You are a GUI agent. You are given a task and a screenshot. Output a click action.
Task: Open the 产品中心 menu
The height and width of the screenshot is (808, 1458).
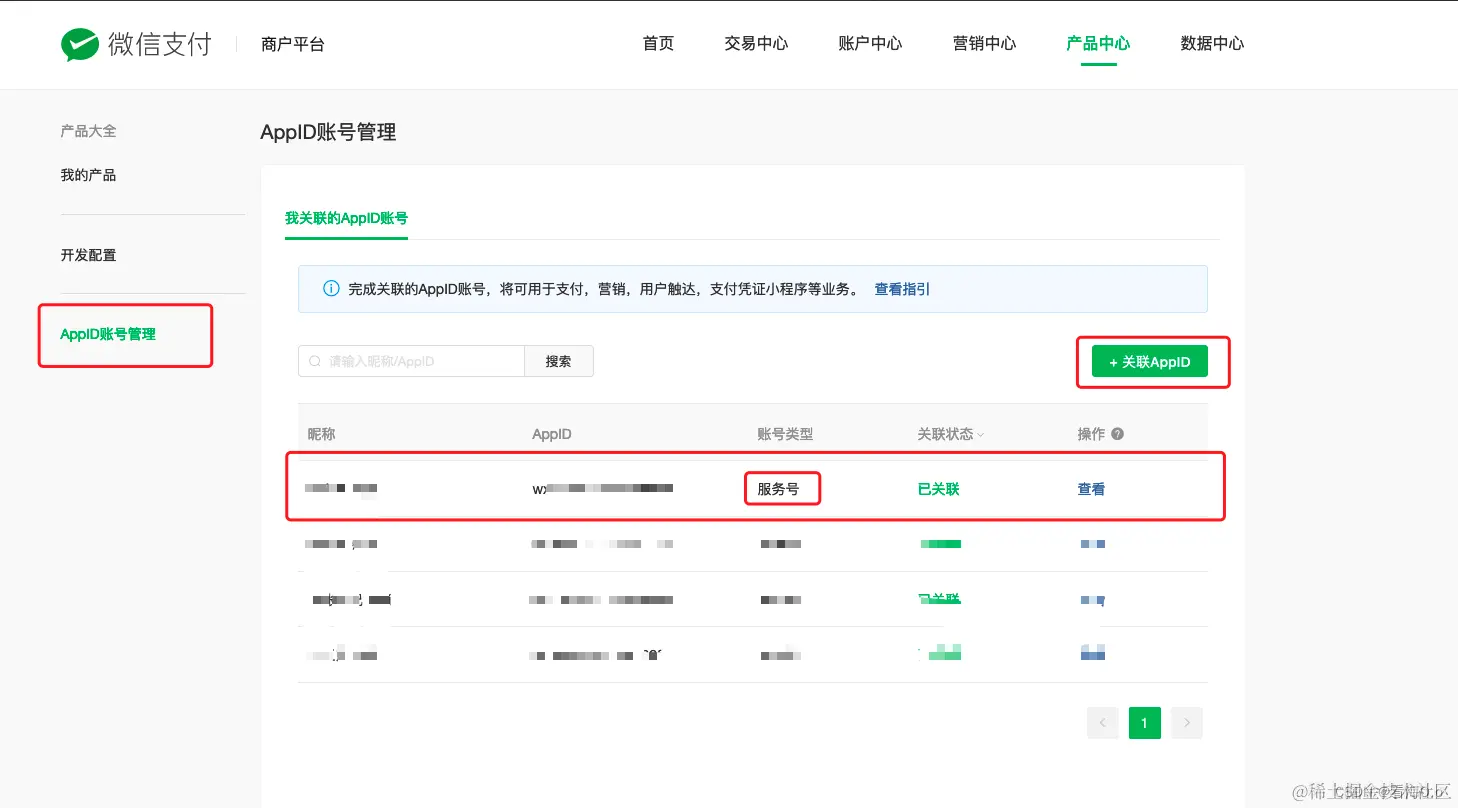point(1098,44)
